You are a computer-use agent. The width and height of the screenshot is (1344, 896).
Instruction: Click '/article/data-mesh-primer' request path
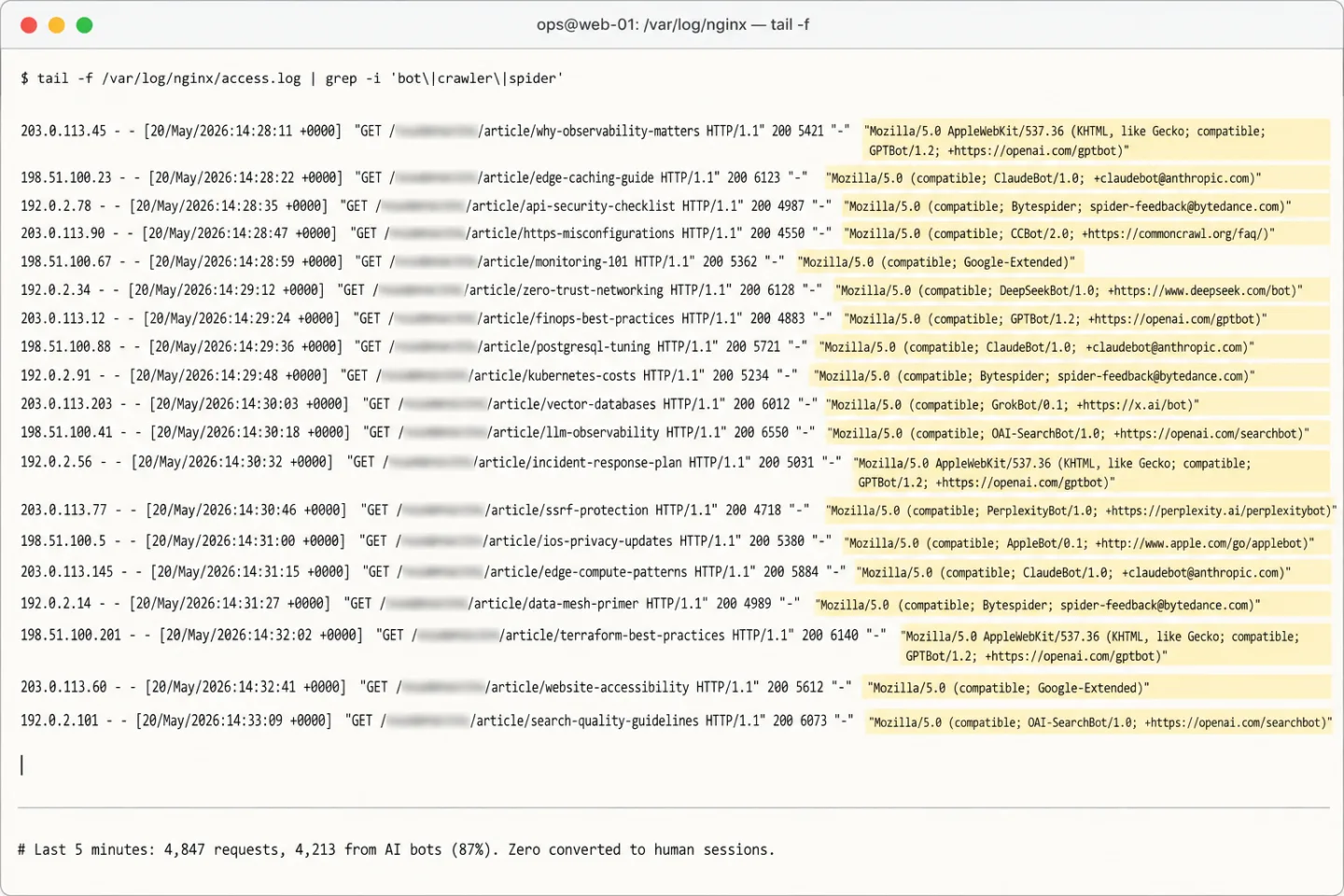[x=553, y=603]
